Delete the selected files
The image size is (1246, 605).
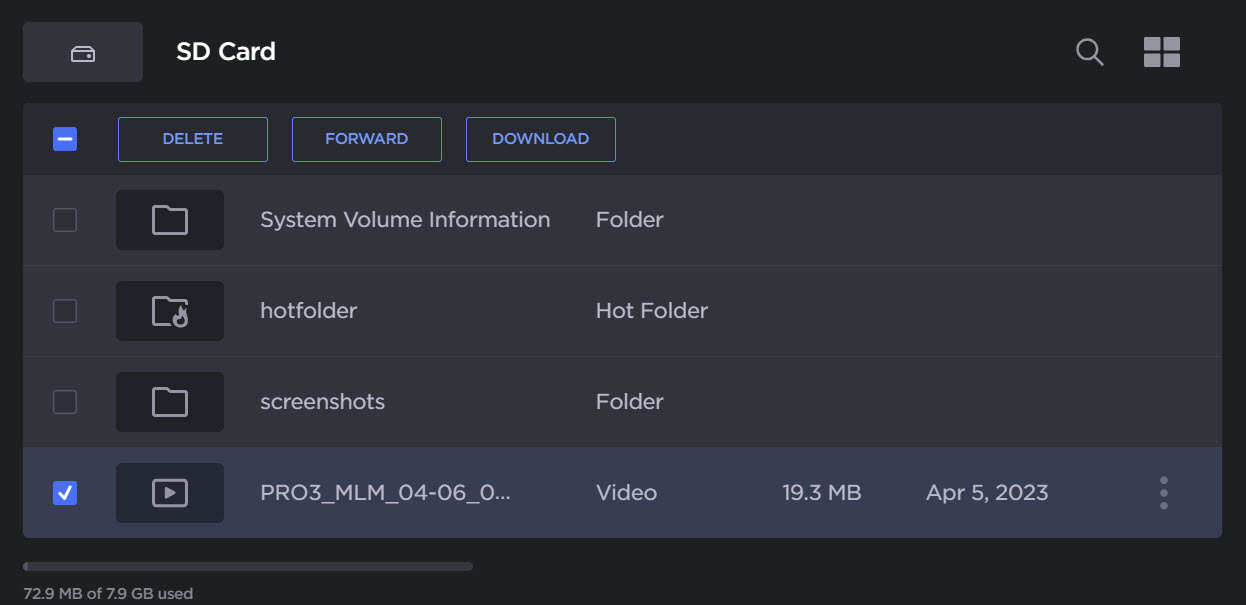pyautogui.click(x=192, y=139)
